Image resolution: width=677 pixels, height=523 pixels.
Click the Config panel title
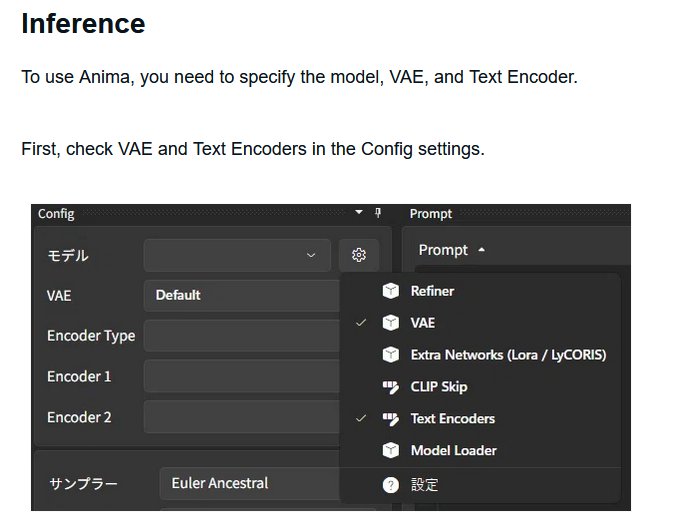(x=56, y=214)
